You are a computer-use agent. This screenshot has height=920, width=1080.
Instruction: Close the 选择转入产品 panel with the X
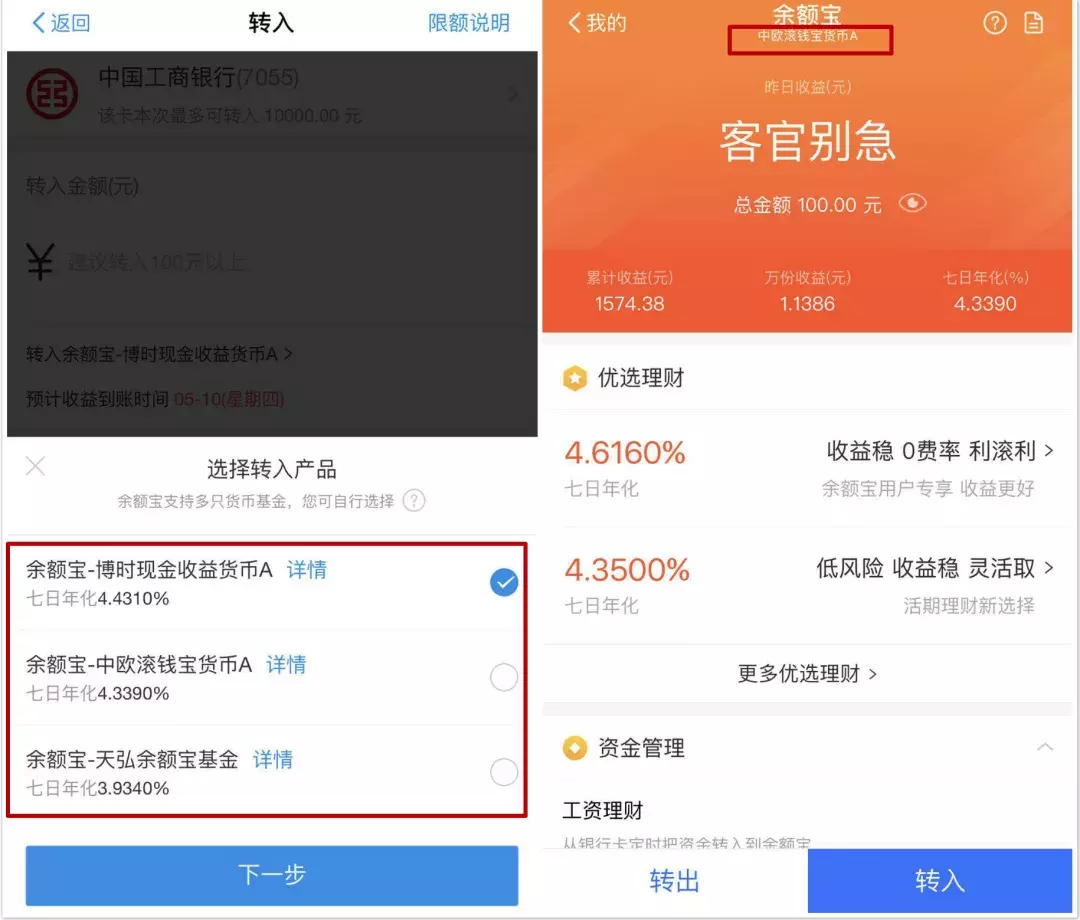click(x=35, y=466)
